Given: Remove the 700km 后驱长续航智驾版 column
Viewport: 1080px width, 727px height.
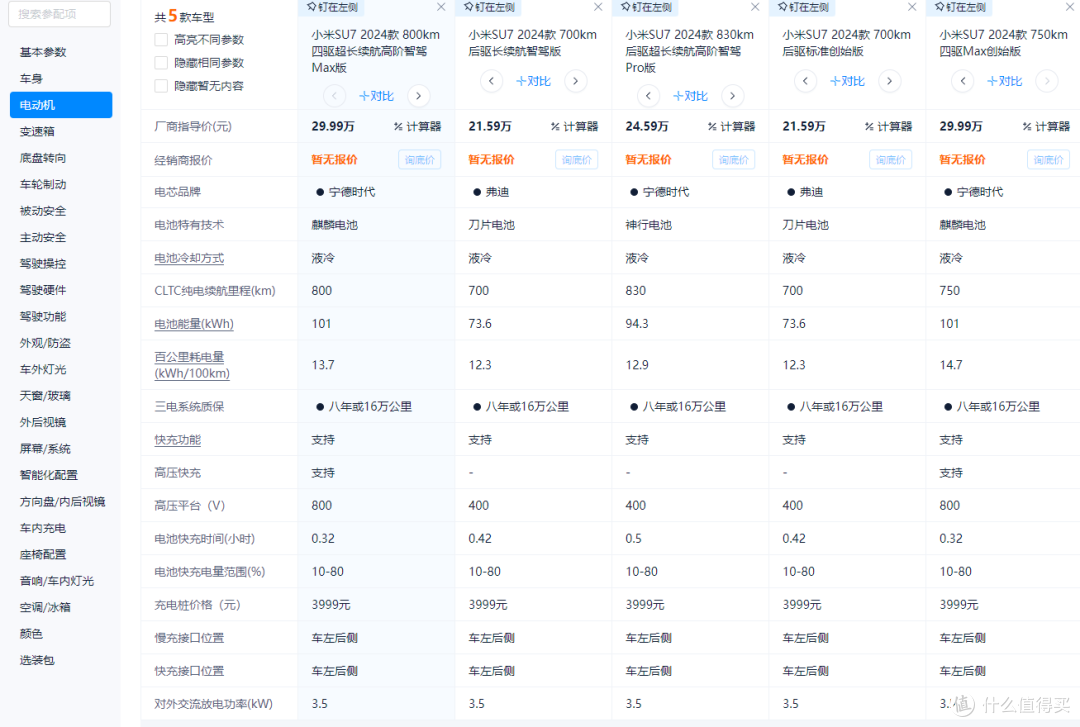Looking at the screenshot, I should 599,7.
